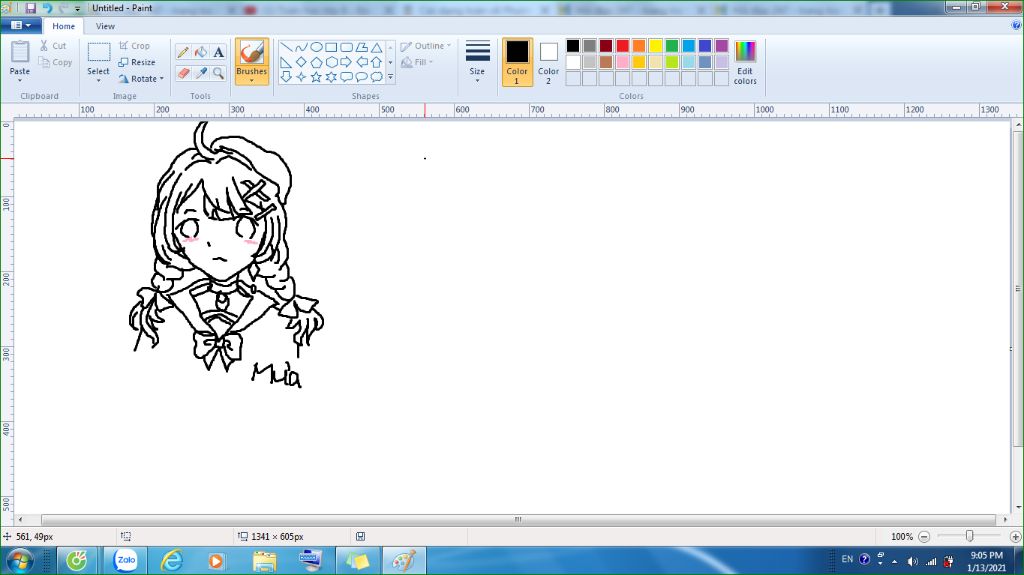
Task: Open the Windows Start button
Action: pos(19,561)
